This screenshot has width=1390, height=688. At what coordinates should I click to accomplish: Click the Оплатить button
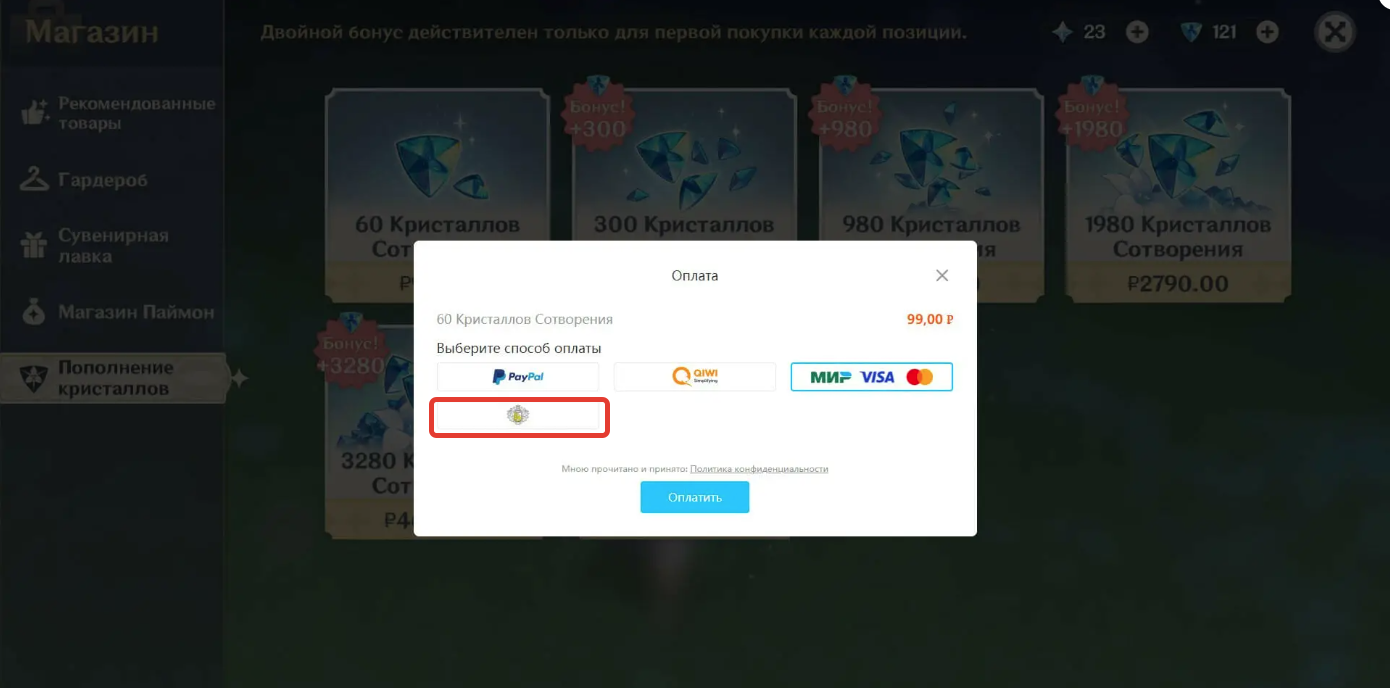pos(695,497)
